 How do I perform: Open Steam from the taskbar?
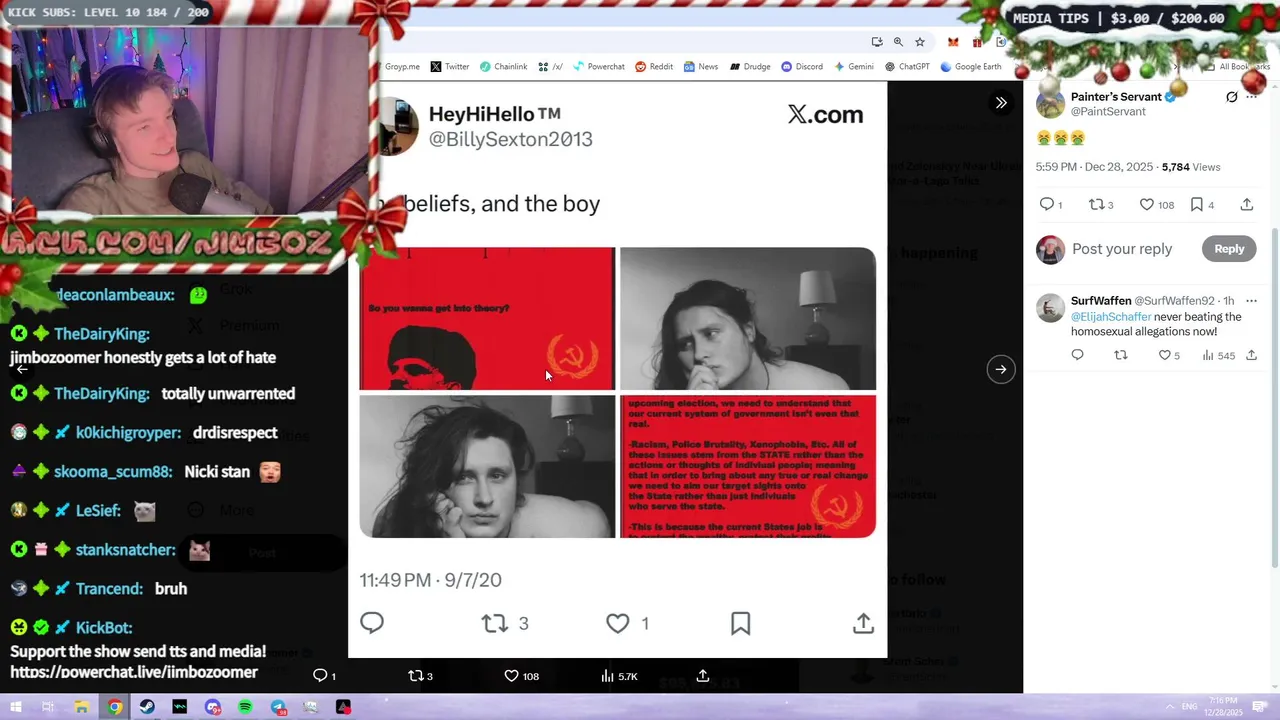click(x=147, y=707)
